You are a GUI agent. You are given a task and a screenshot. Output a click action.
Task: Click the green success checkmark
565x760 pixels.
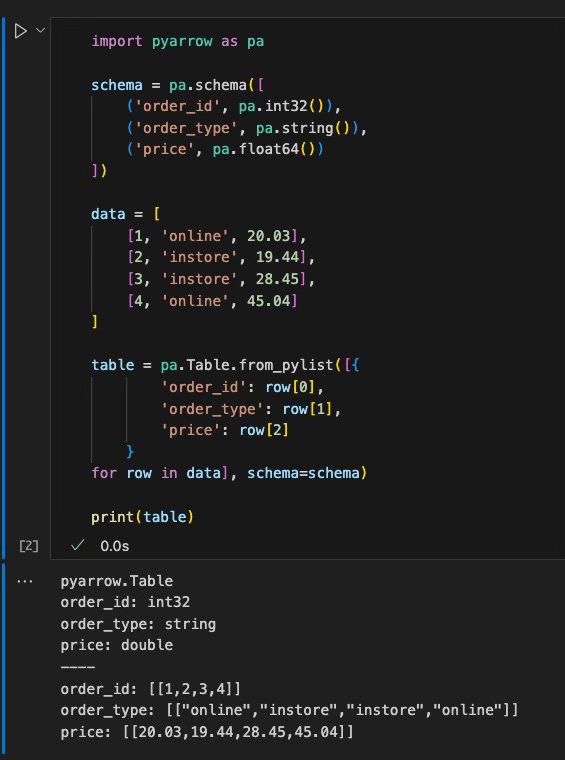[78, 546]
